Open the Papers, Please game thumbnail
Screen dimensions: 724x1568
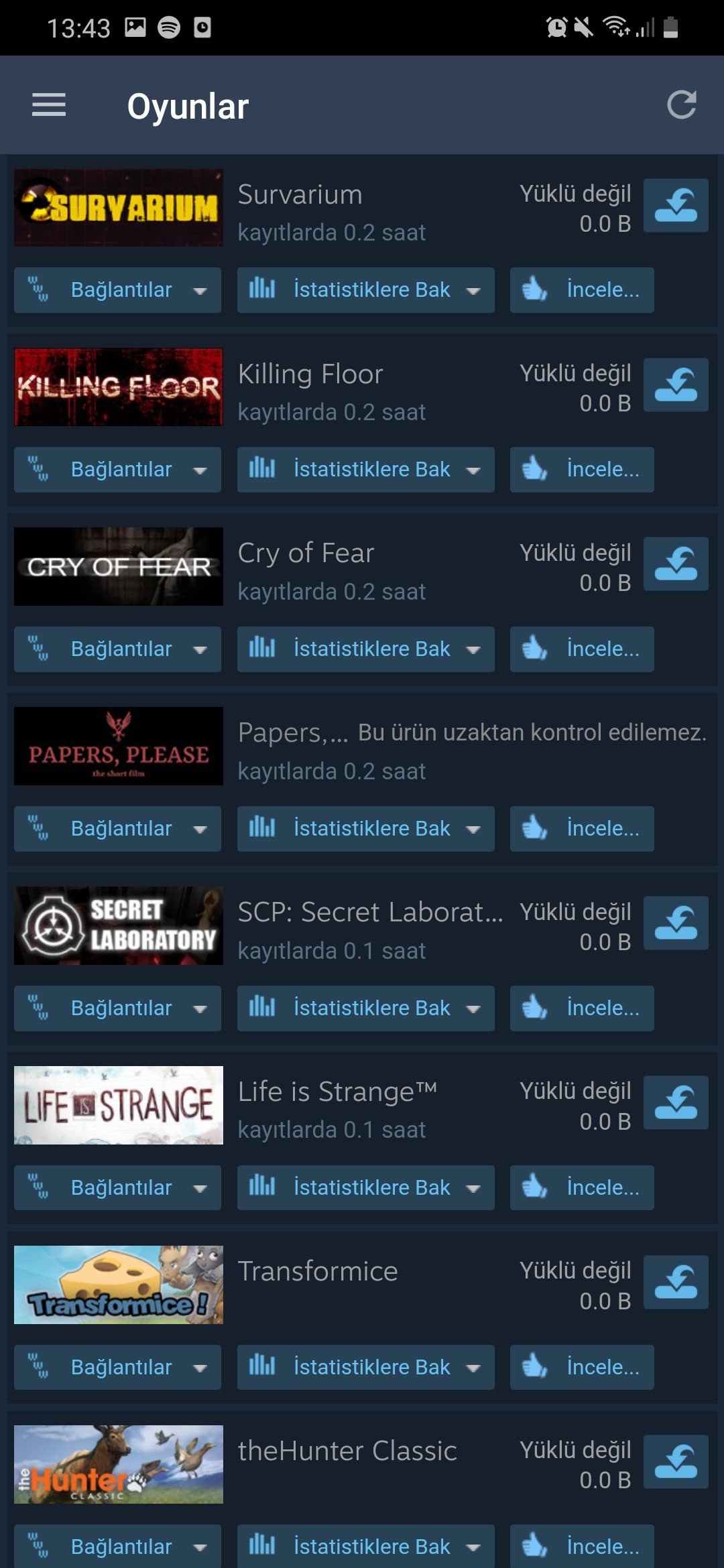119,746
